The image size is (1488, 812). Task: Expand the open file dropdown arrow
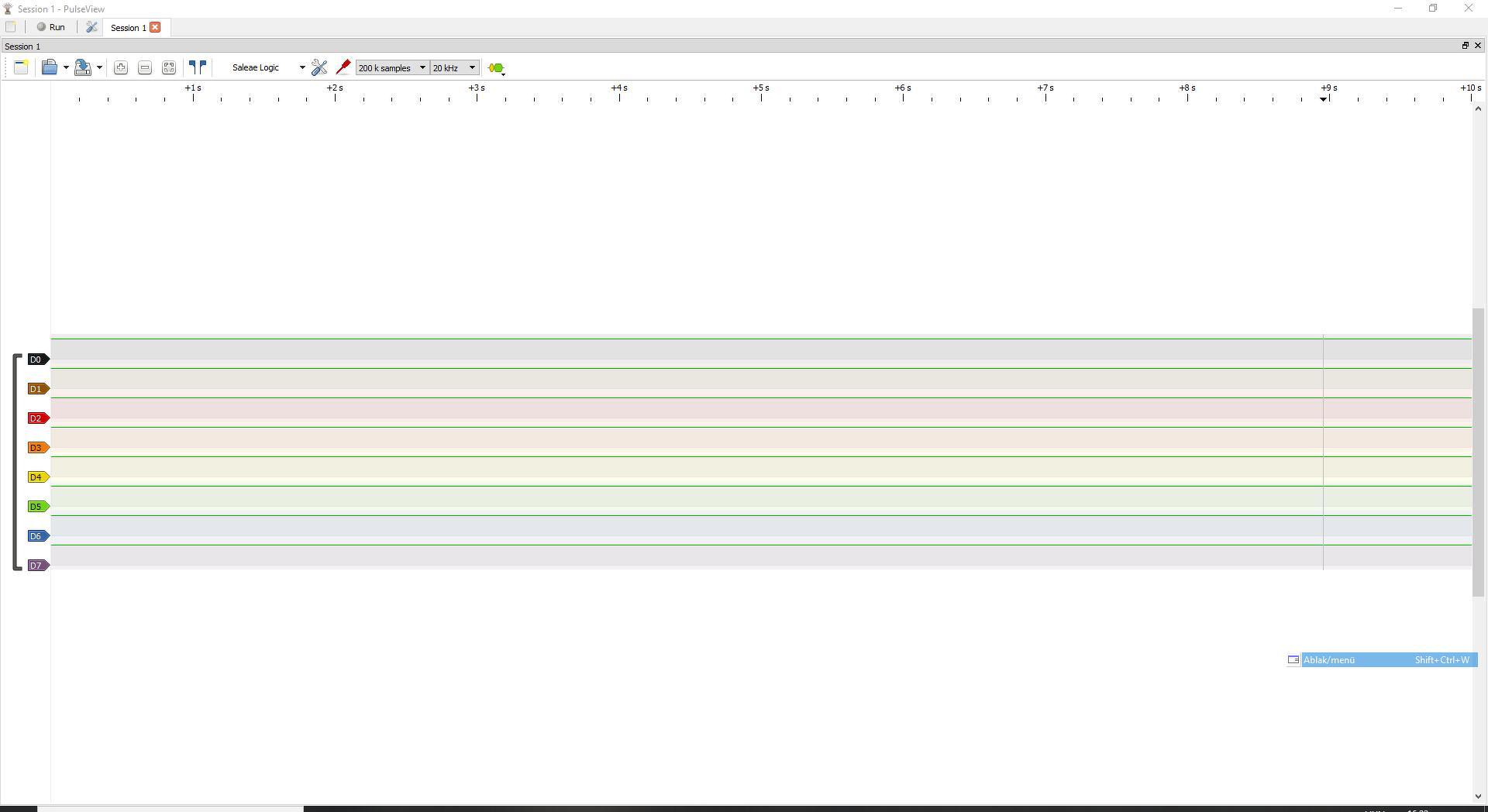(66, 67)
